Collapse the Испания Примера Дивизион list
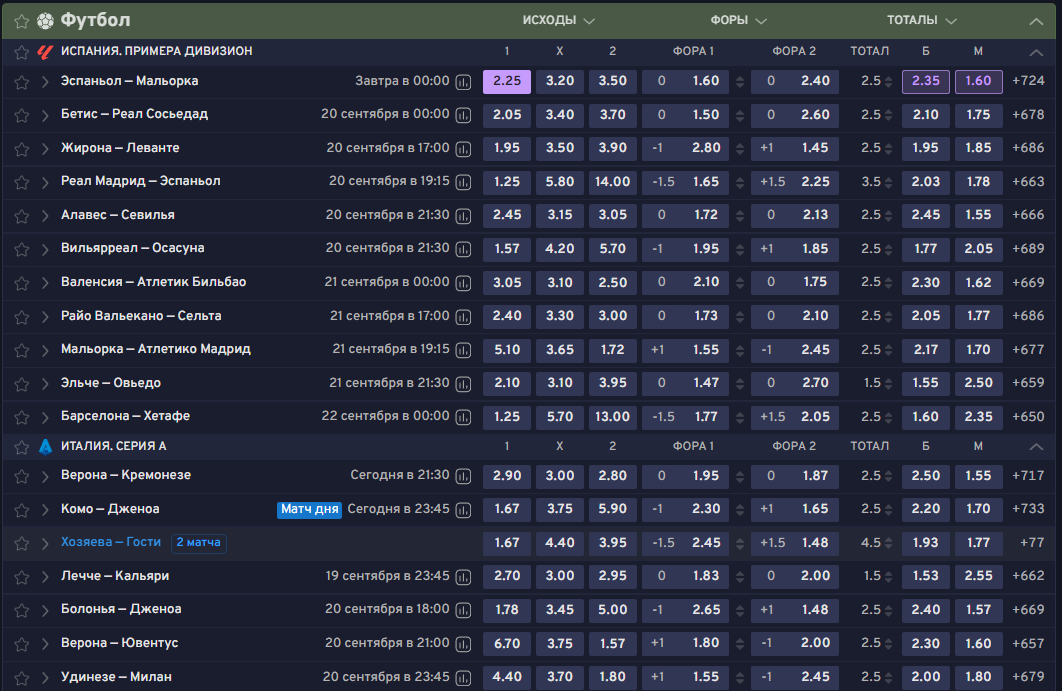This screenshot has width=1062, height=691. tap(1036, 52)
